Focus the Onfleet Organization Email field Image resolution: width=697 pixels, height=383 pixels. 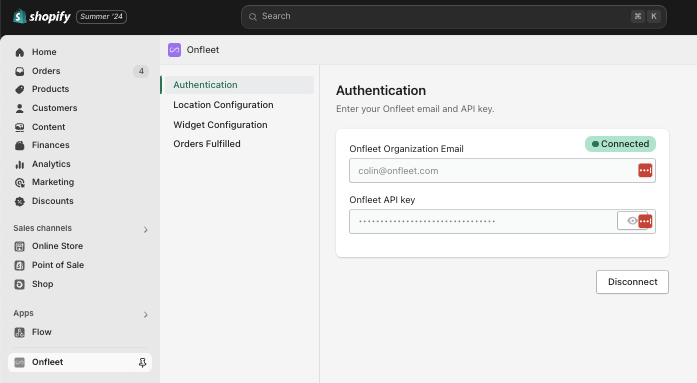[x=502, y=171]
